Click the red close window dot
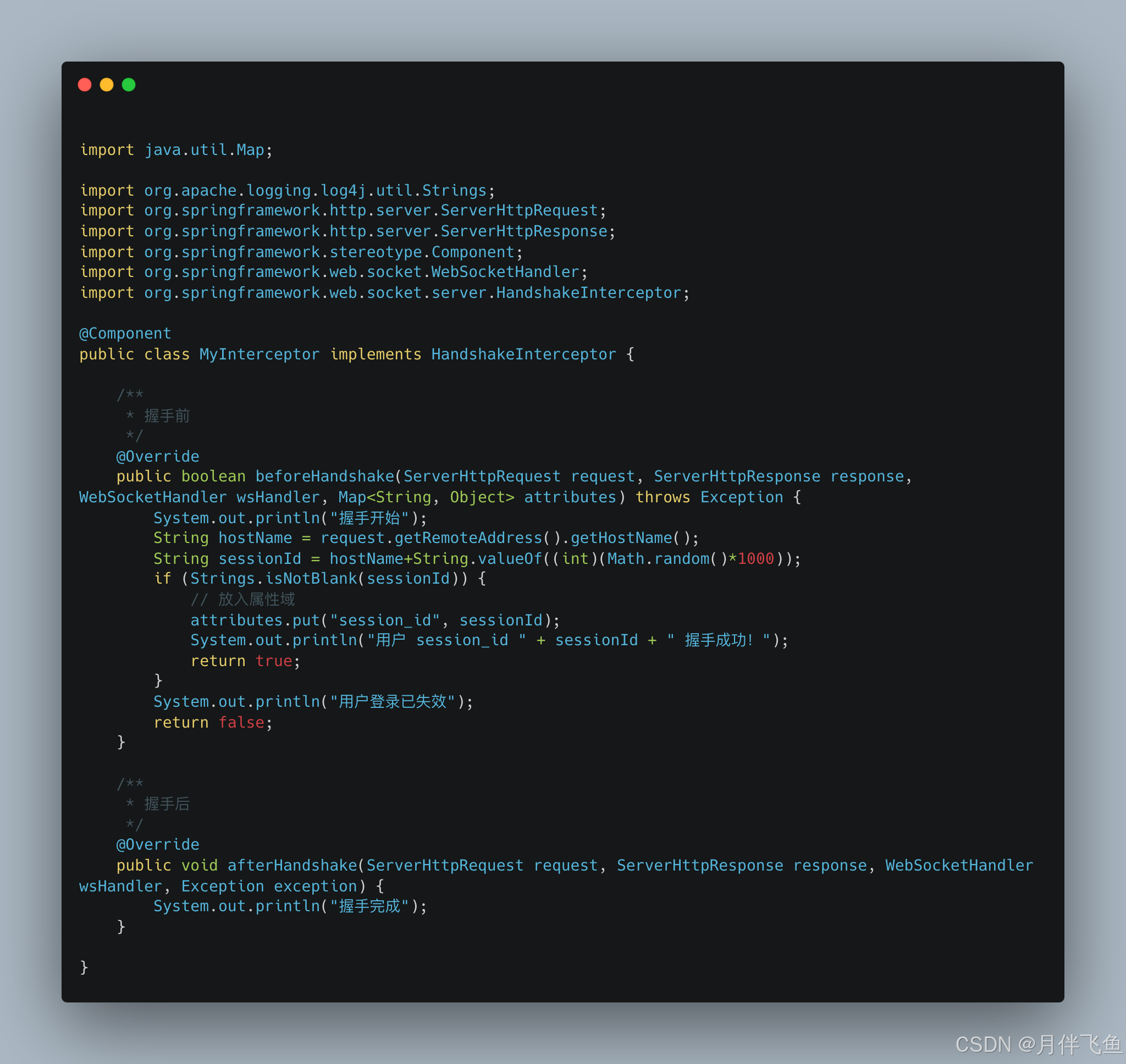The height and width of the screenshot is (1064, 1126). [x=85, y=85]
